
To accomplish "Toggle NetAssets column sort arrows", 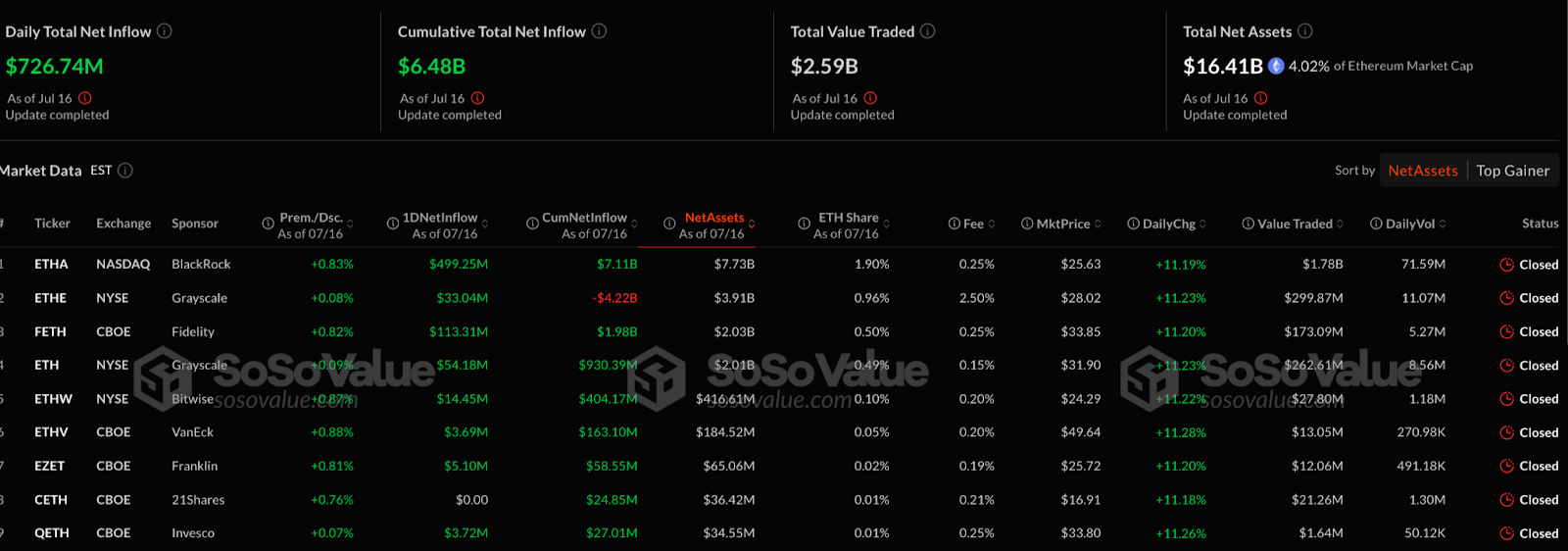I will click(752, 225).
